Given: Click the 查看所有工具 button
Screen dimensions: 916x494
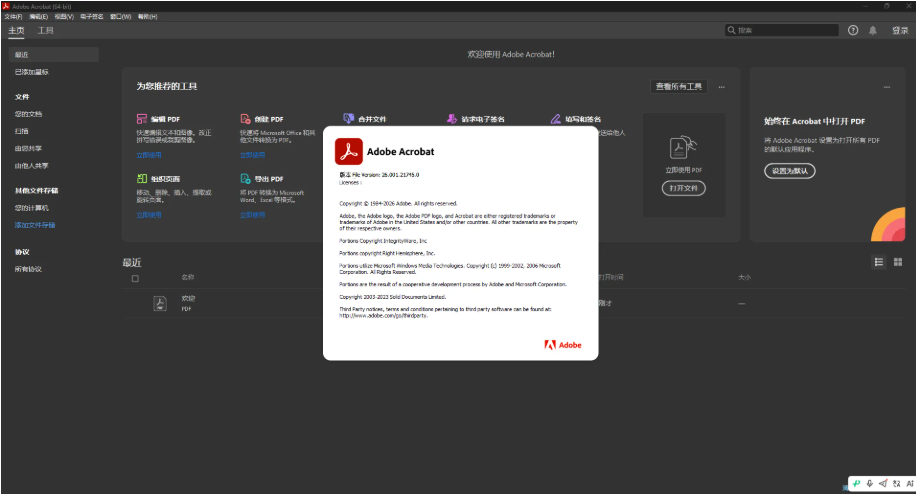Looking at the screenshot, I should coord(679,86).
